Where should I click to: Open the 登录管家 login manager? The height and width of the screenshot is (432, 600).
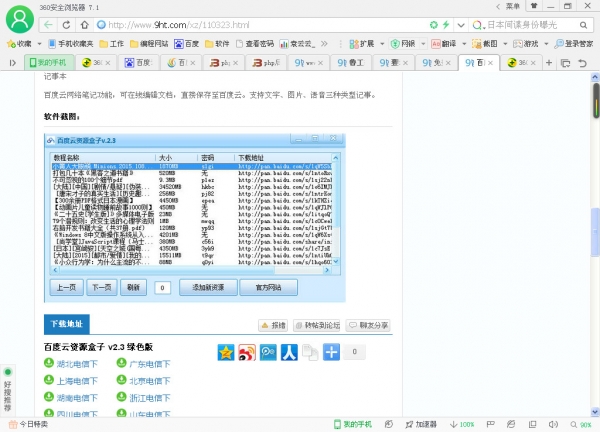coord(574,44)
